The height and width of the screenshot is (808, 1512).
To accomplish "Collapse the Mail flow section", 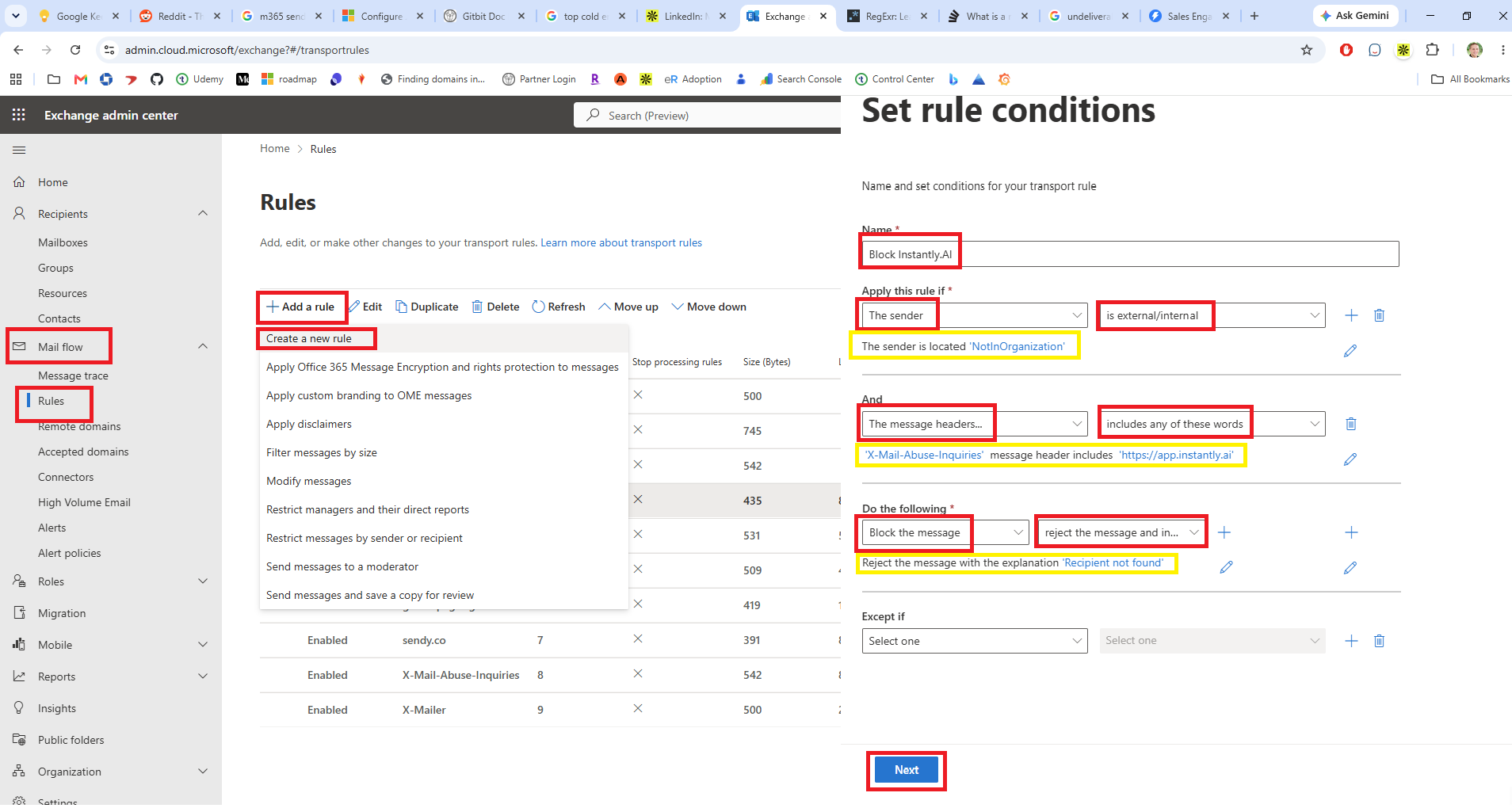I will pyautogui.click(x=203, y=346).
